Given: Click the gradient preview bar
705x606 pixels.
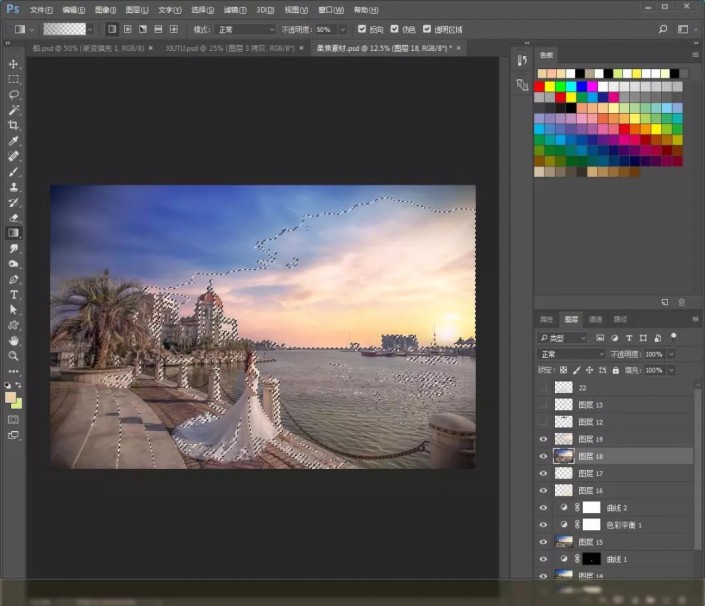Looking at the screenshot, I should (64, 30).
